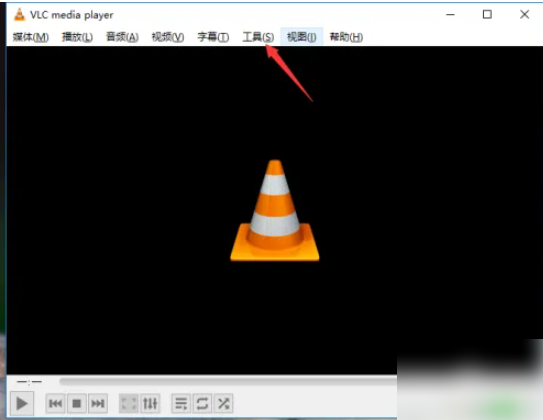Open the 音频(A) menu

tap(122, 37)
